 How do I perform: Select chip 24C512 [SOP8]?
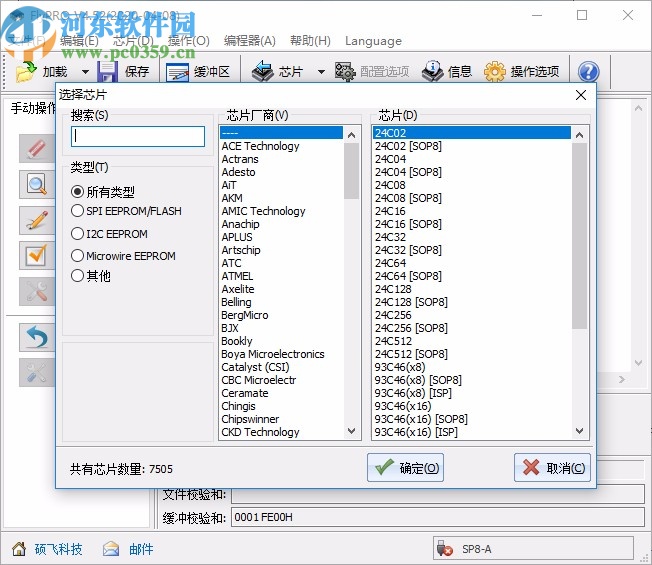coord(472,354)
